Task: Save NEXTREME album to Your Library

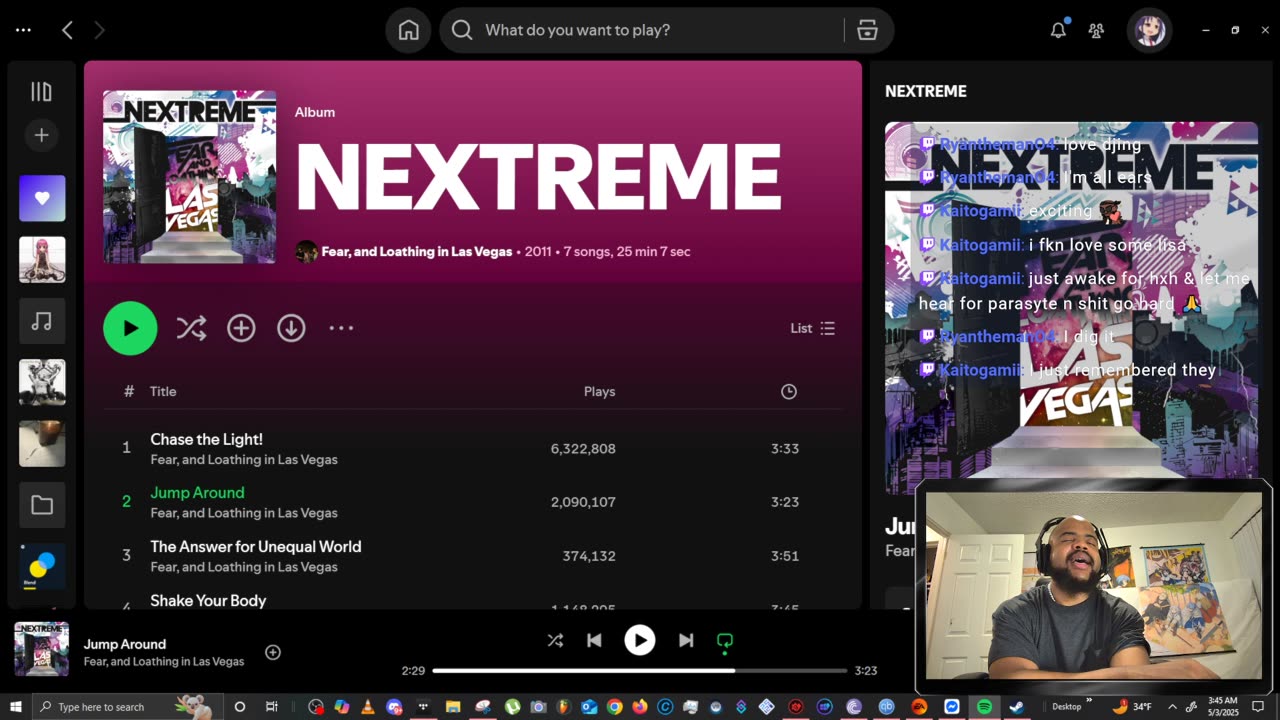Action: [x=241, y=328]
